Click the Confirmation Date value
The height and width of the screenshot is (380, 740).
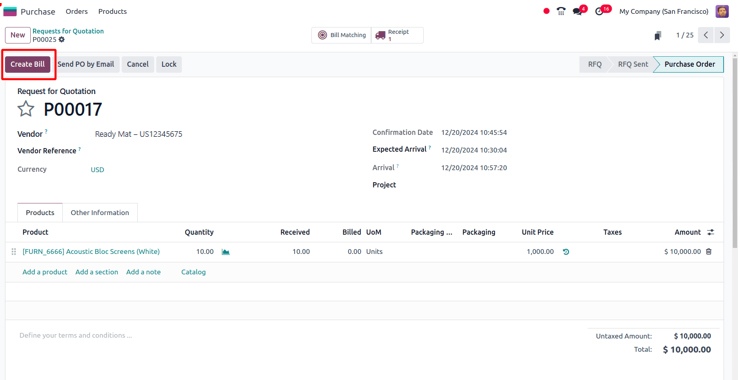coord(474,133)
